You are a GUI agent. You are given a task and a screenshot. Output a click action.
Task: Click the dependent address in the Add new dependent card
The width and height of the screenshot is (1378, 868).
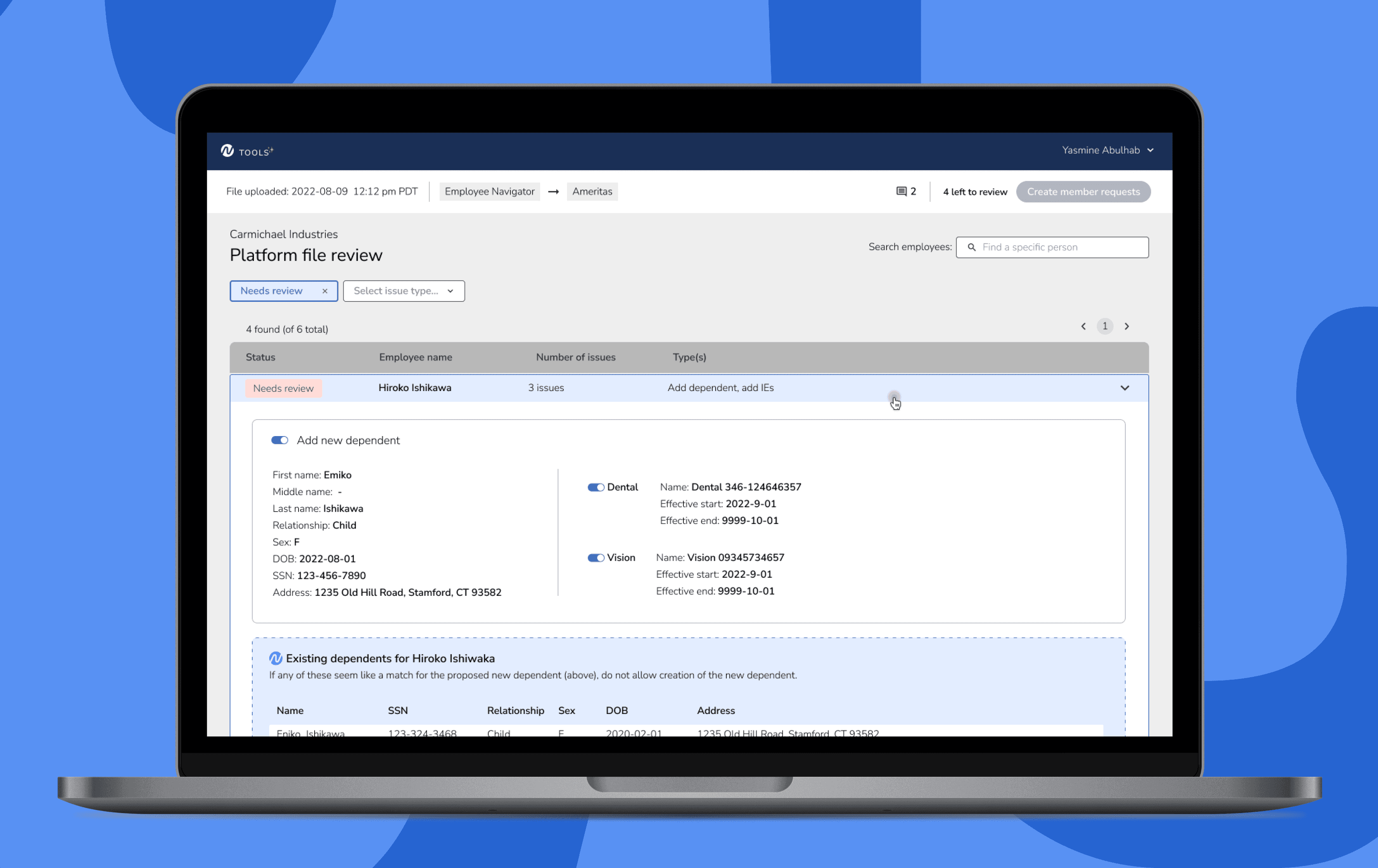pyautogui.click(x=408, y=593)
